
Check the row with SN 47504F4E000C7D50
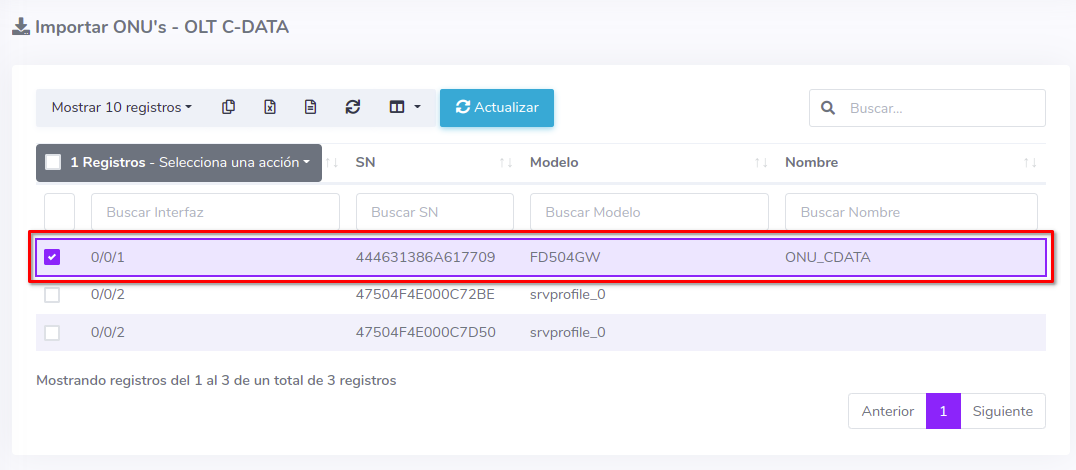[x=52, y=333]
